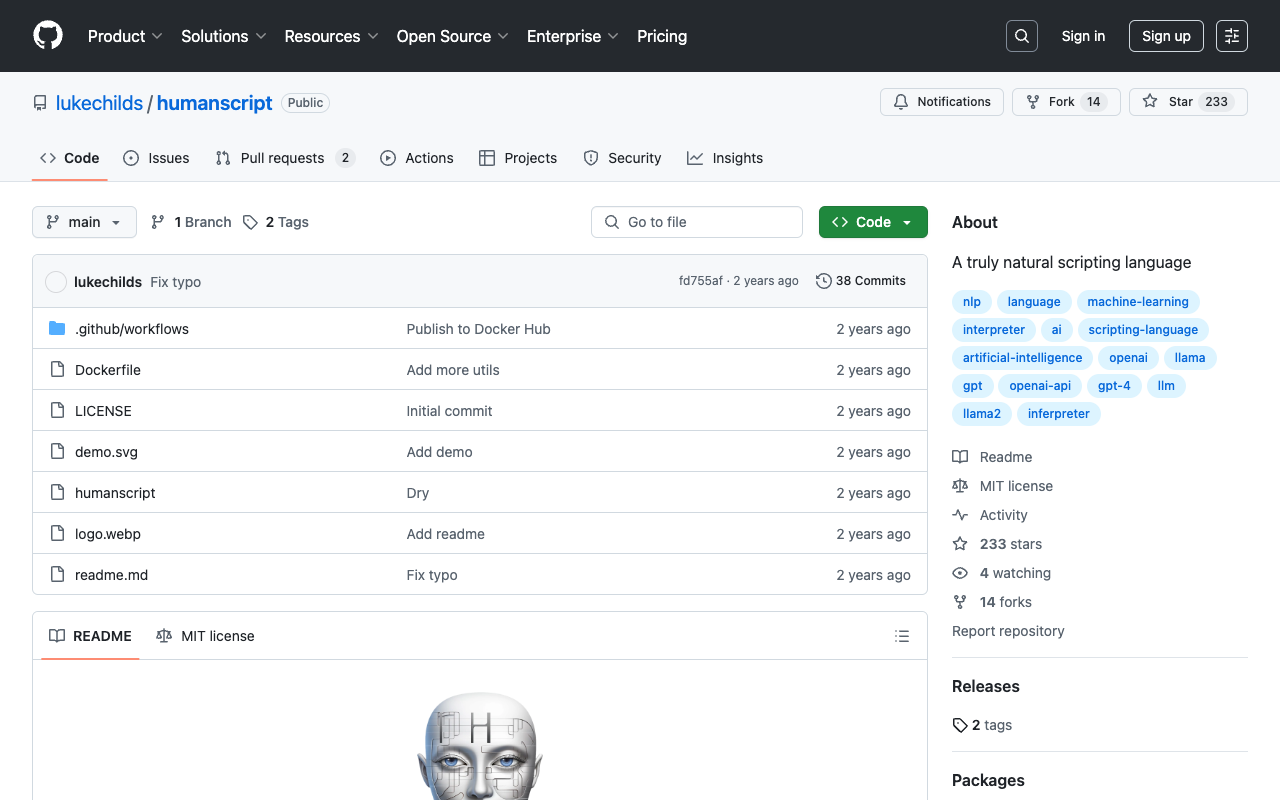1280x800 pixels.
Task: Expand the main branch dropdown
Action: pos(84,222)
